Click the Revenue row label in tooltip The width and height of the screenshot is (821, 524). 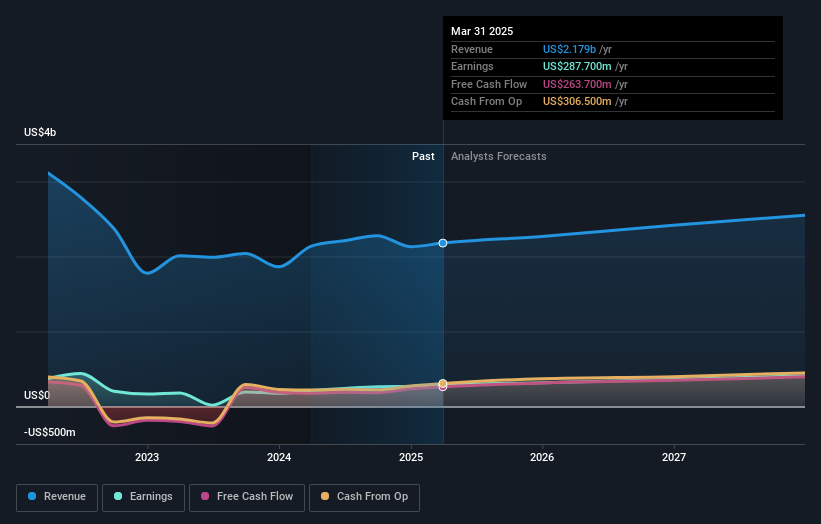472,49
